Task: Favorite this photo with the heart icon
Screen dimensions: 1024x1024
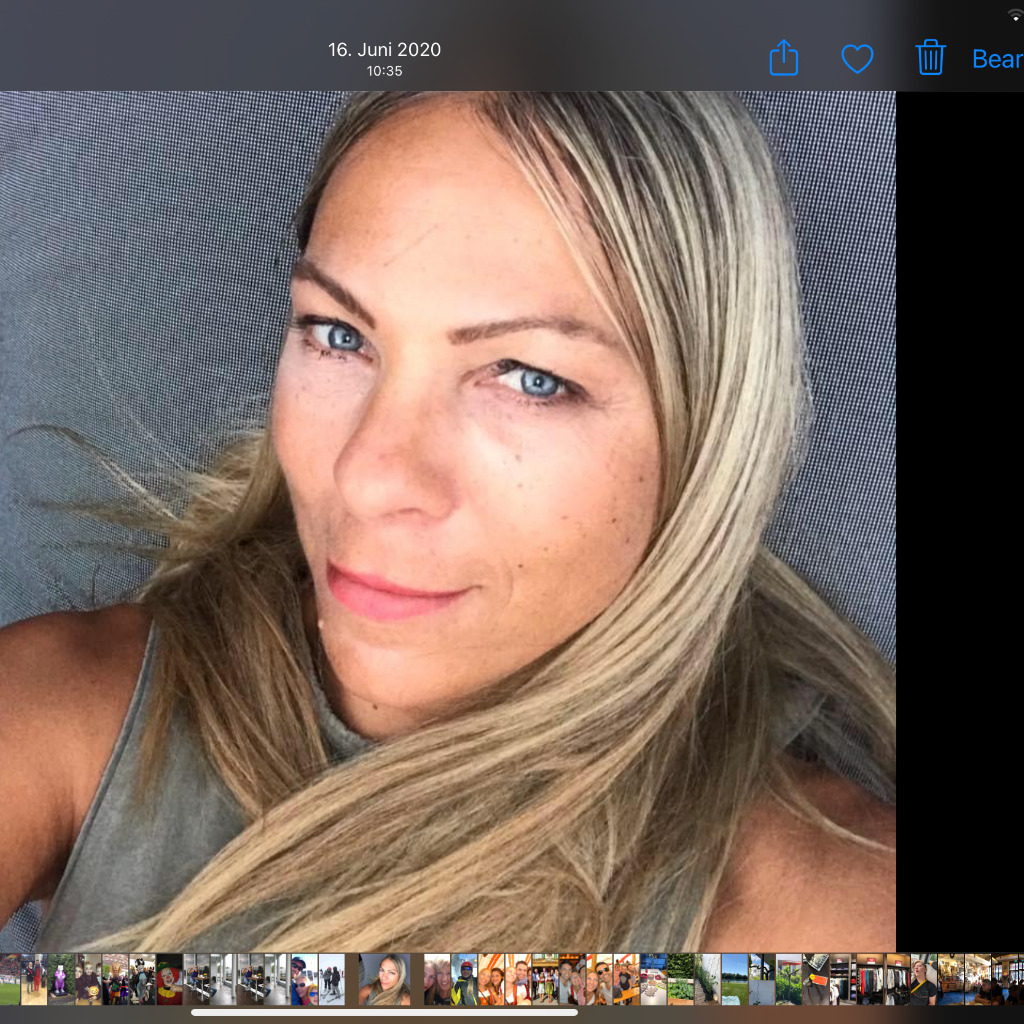Action: [857, 59]
